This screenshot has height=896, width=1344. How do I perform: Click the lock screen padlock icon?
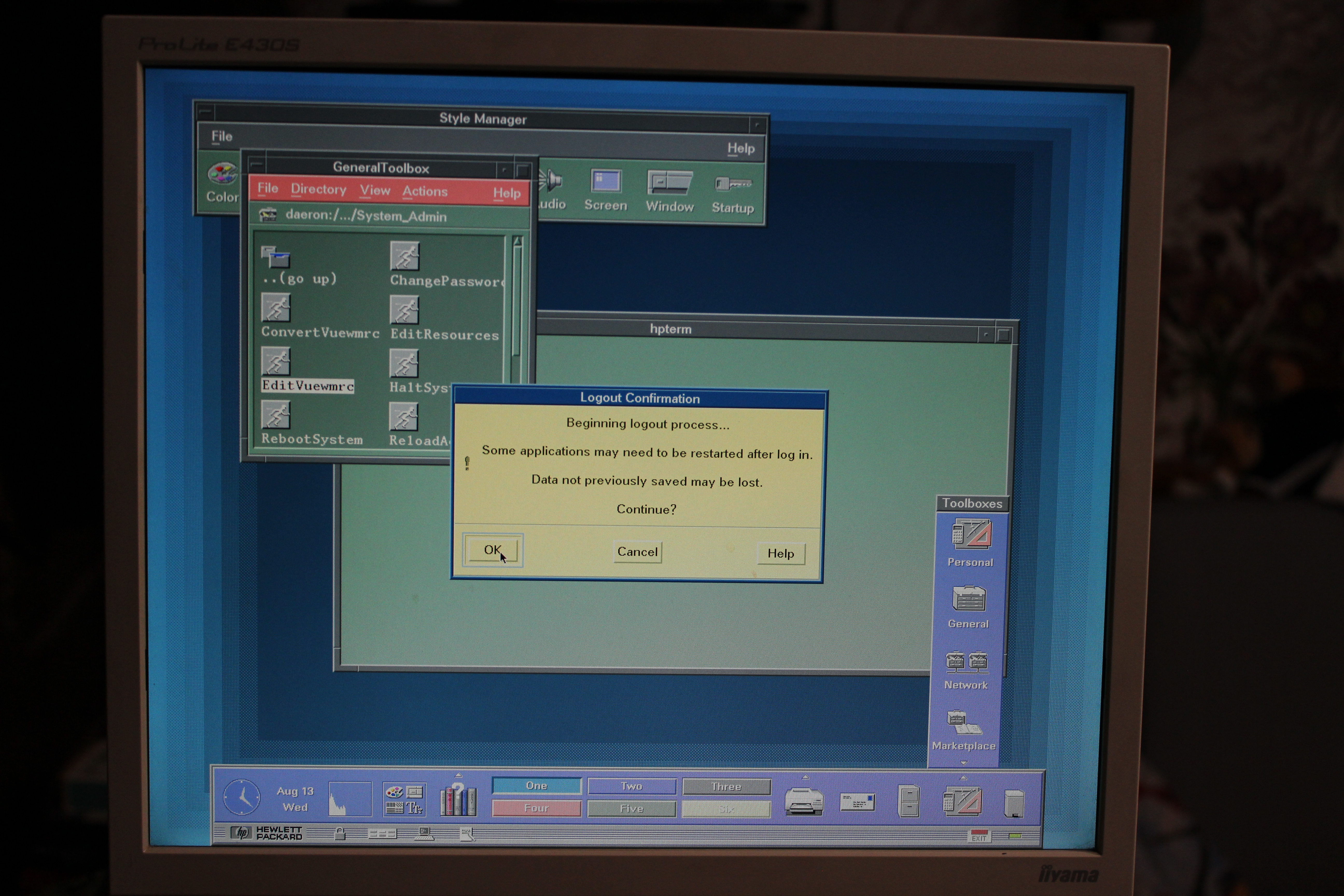click(339, 834)
